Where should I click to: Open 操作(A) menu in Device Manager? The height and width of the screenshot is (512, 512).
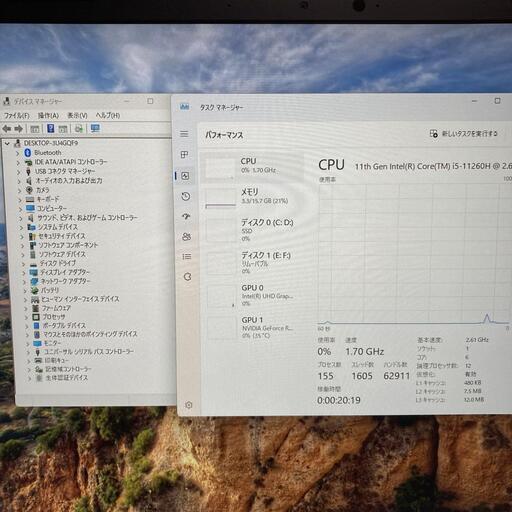[x=48, y=116]
